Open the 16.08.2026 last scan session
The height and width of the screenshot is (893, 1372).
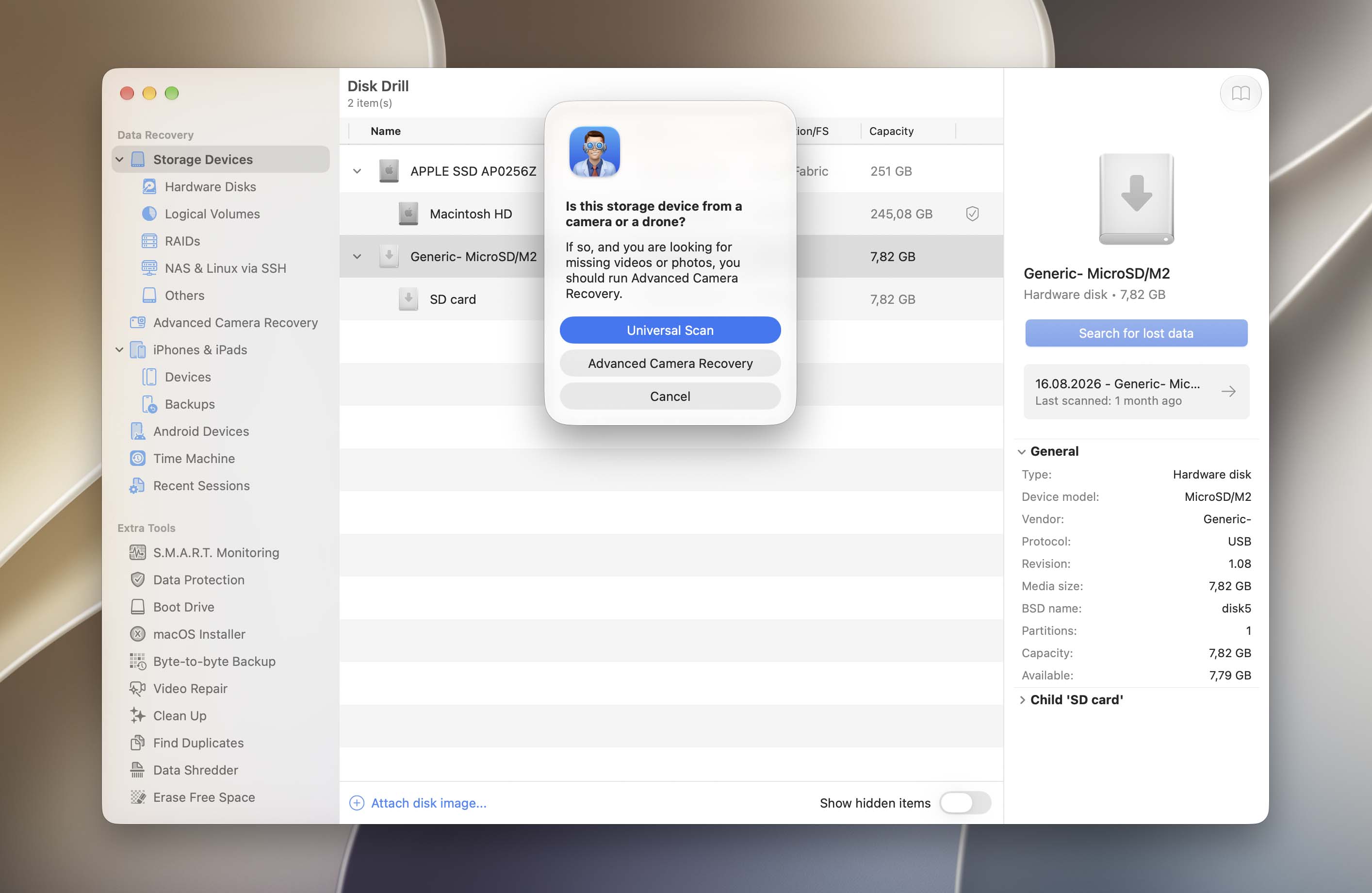click(x=1136, y=391)
